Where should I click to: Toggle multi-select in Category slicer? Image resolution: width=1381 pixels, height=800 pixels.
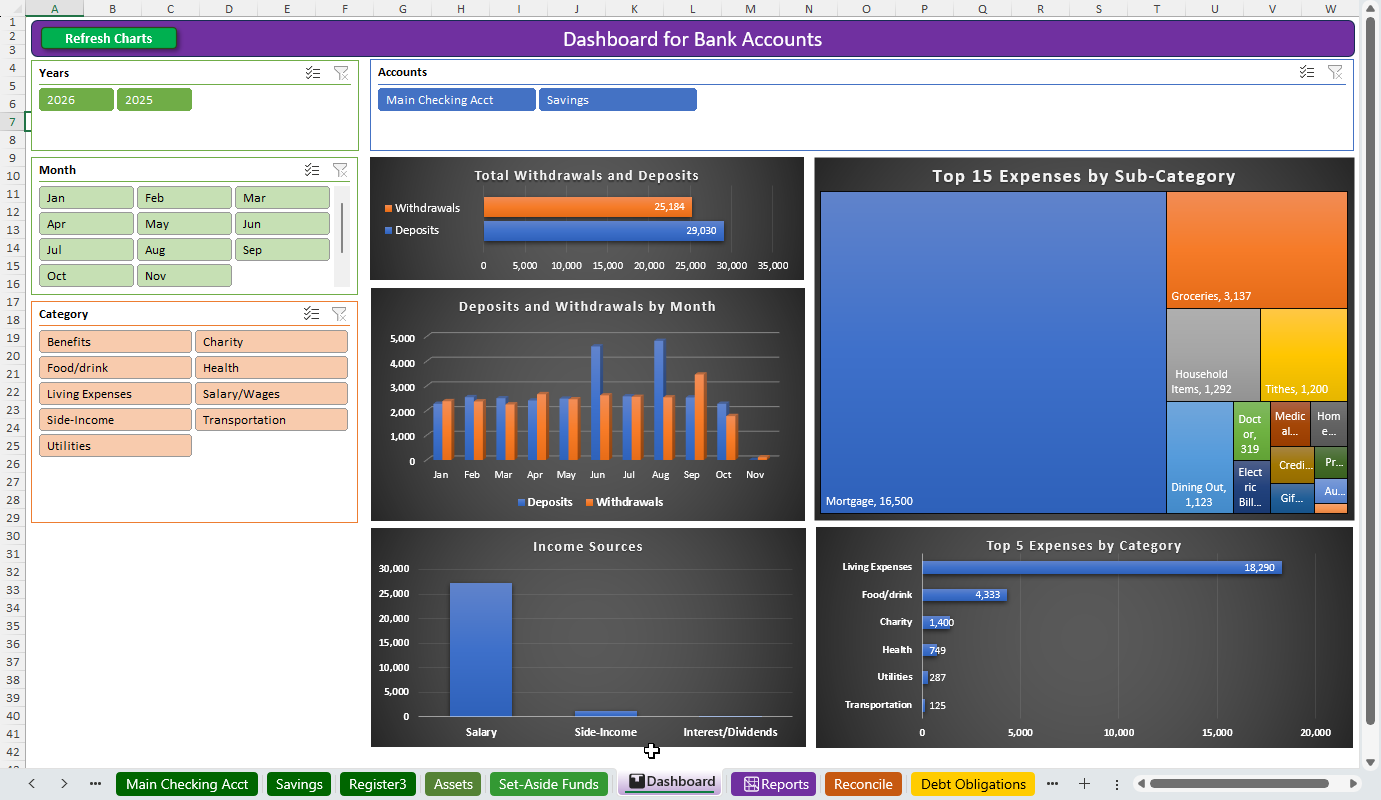click(313, 314)
